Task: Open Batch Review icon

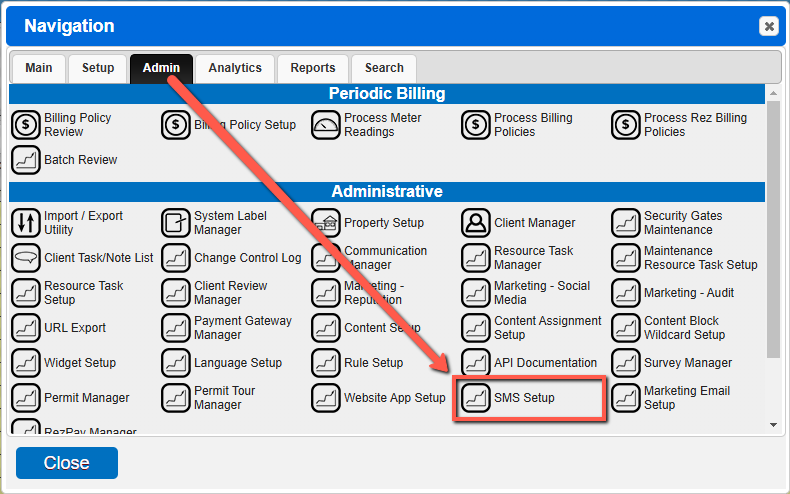Action: (x=26, y=160)
